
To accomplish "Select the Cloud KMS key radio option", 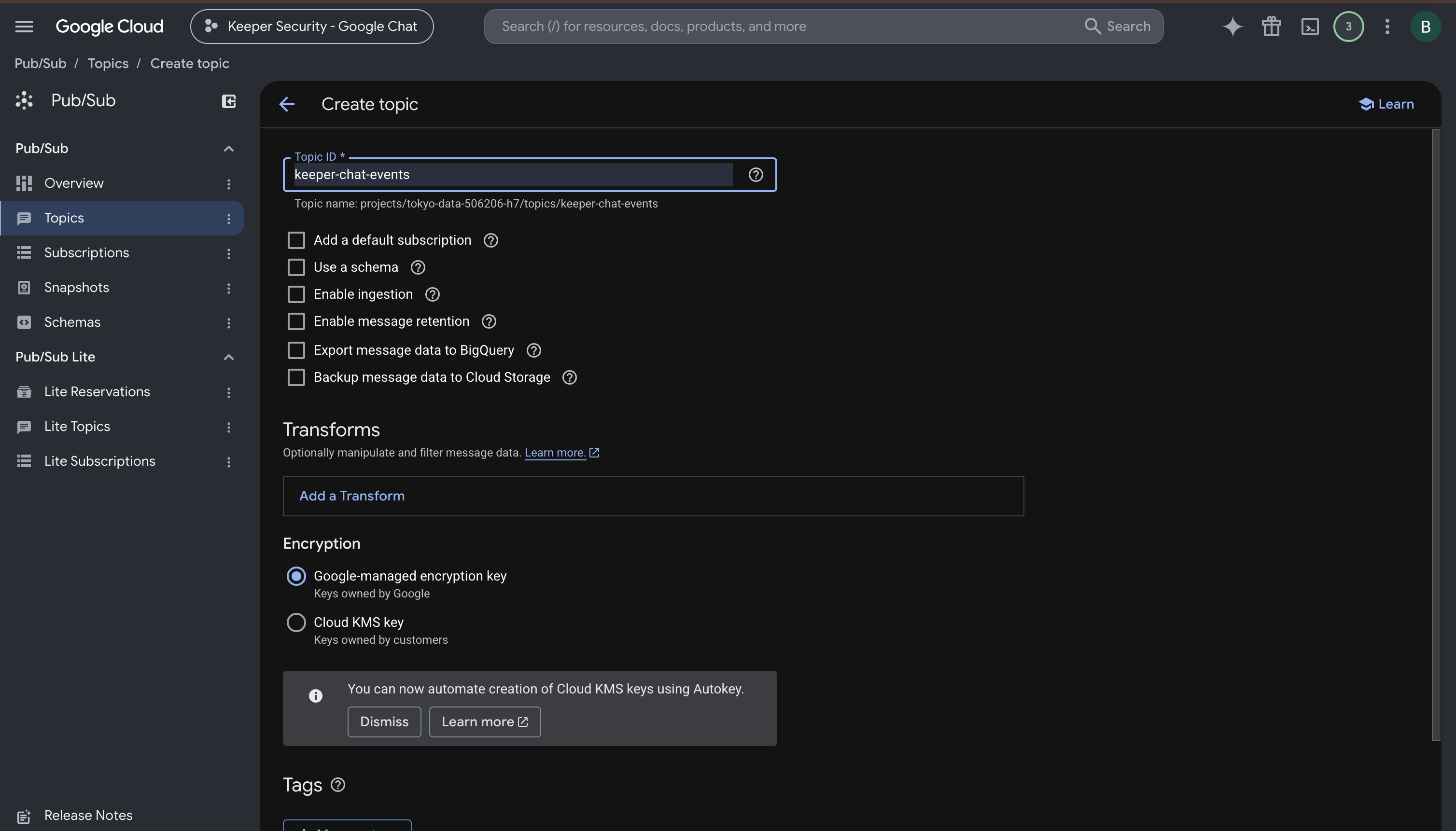I will coord(296,622).
